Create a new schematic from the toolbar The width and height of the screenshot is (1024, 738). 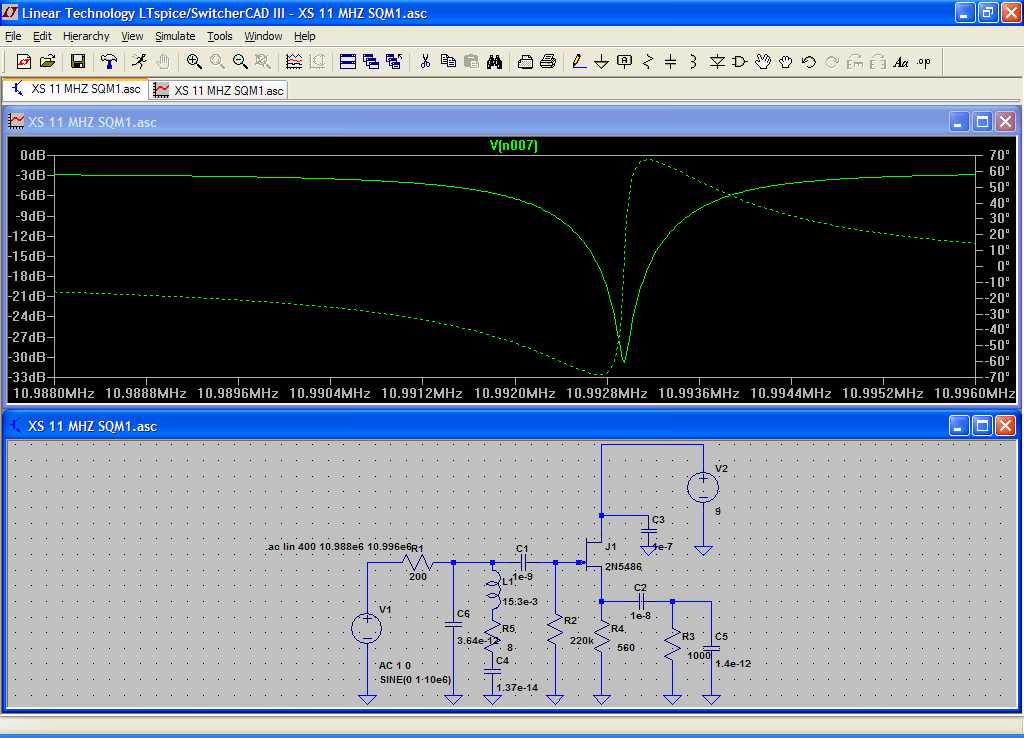click(24, 62)
